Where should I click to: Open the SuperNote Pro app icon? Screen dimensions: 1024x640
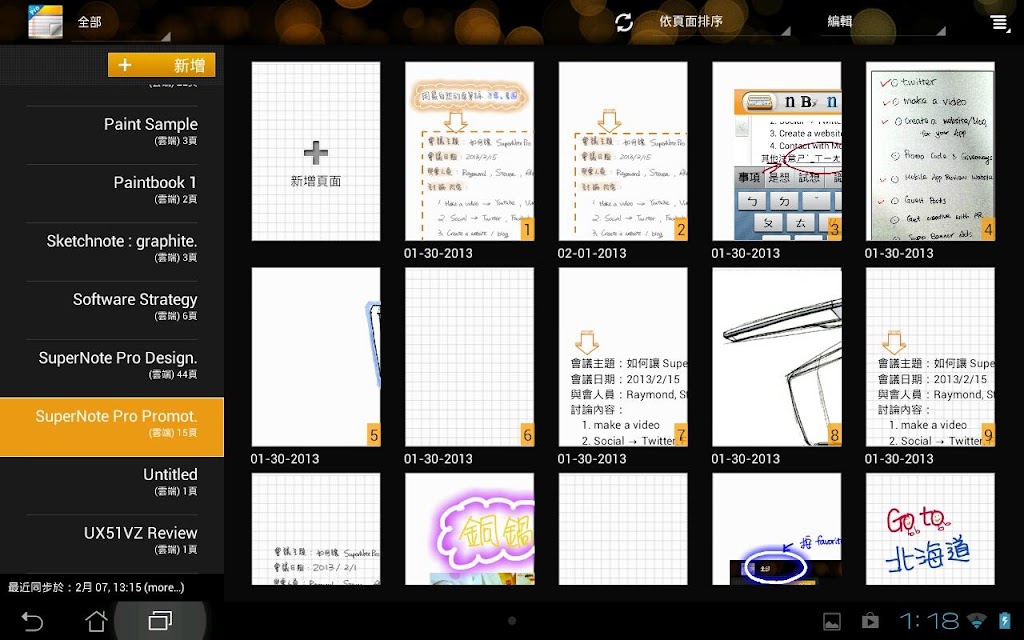tap(45, 22)
